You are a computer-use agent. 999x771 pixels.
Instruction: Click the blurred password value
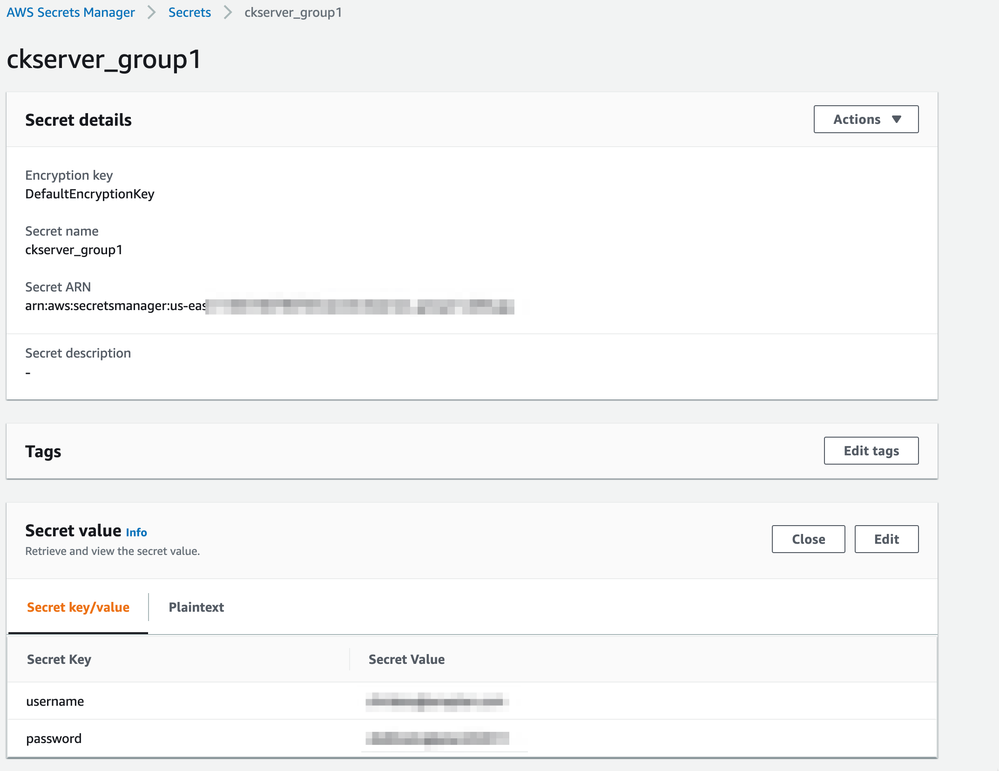(x=437, y=739)
